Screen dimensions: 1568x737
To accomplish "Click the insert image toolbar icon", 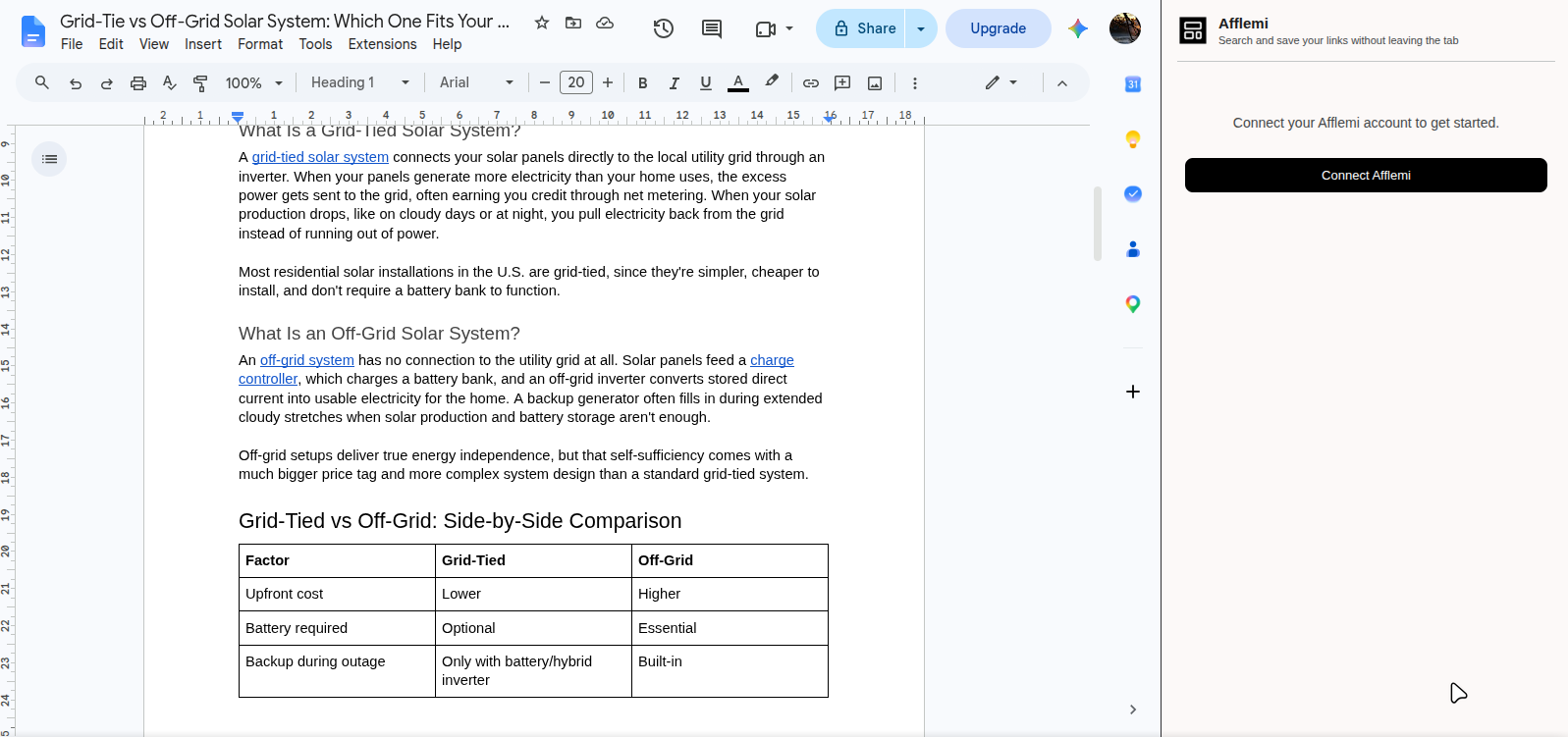I will pyautogui.click(x=875, y=82).
